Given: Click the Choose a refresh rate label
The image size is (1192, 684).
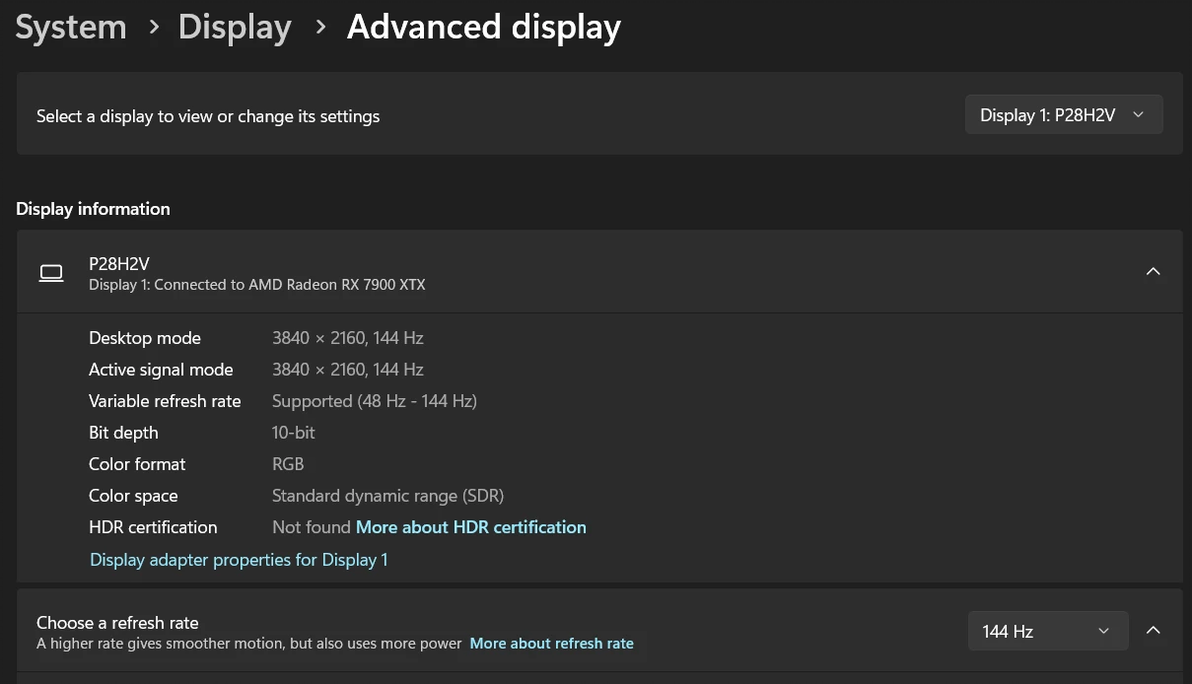Looking at the screenshot, I should pyautogui.click(x=117, y=622).
